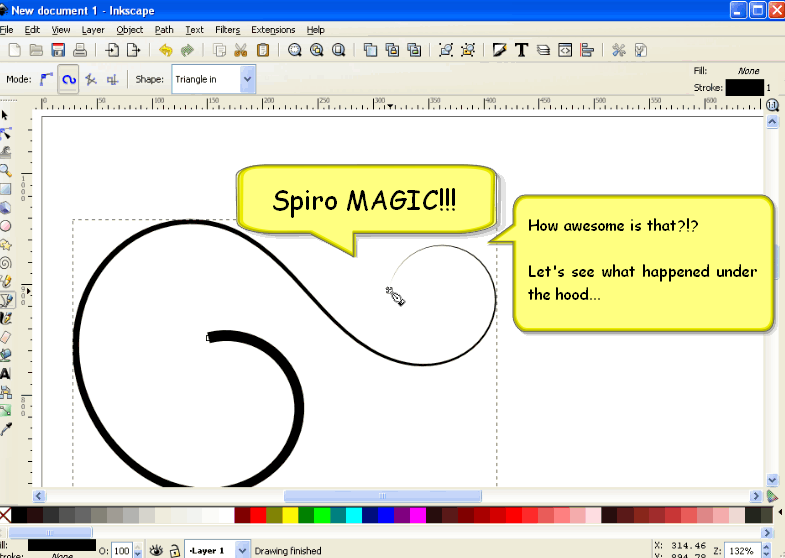Select the Calligraphy tool
Screen dimensions: 785x558
pyautogui.click(x=5, y=319)
